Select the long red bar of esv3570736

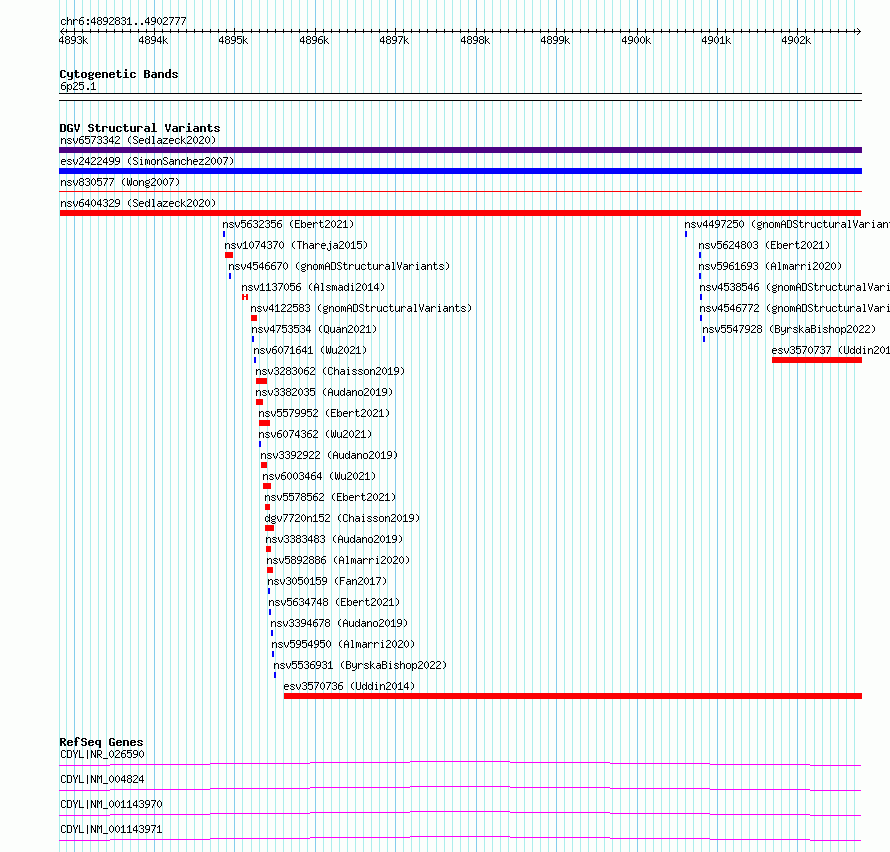573,696
